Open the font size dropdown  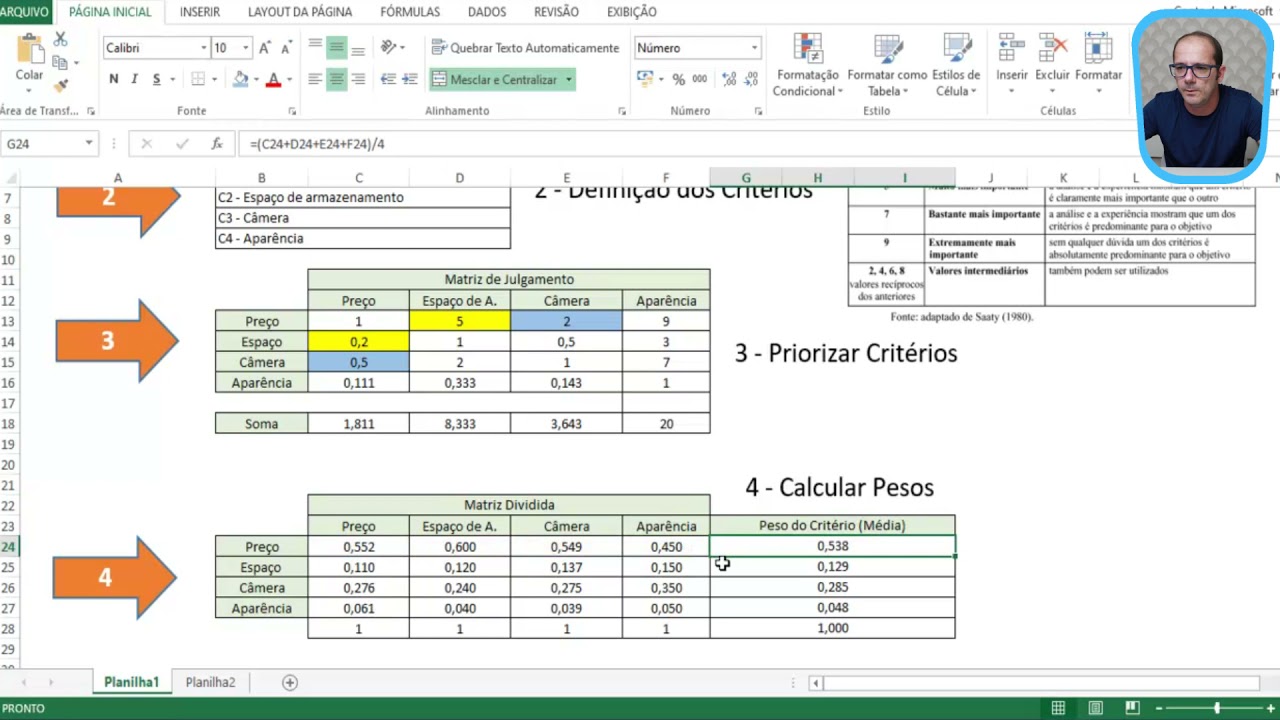[245, 48]
